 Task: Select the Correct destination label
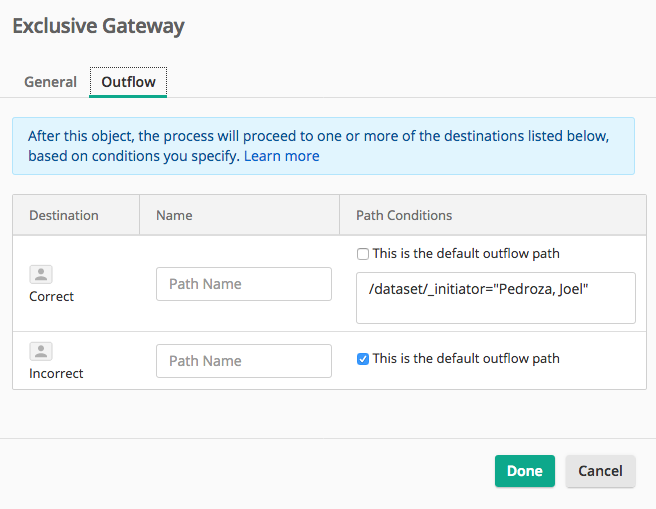[x=52, y=297]
